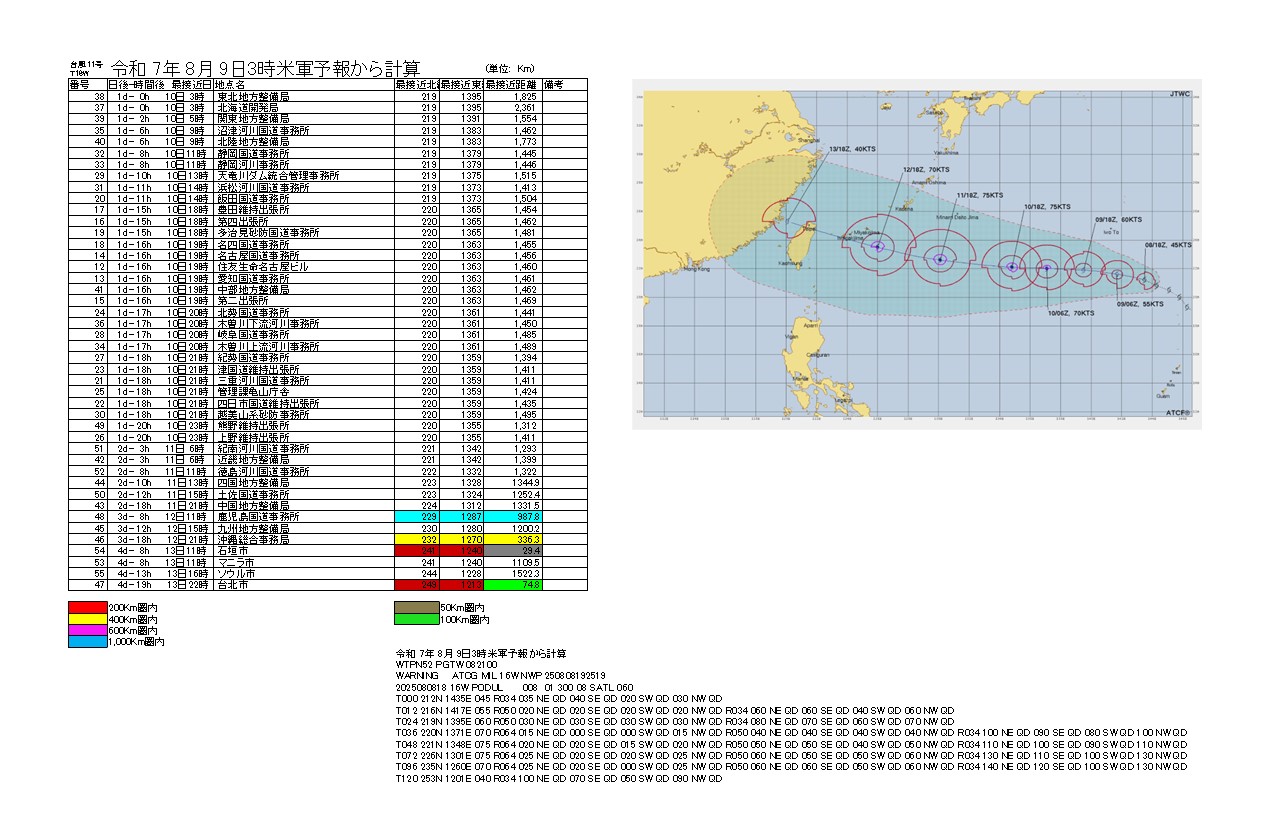Viewport: 1261px width, 823px height.
Task: Click the magenta 600Km圏内 legend swatch
Action: pyautogui.click(x=87, y=631)
